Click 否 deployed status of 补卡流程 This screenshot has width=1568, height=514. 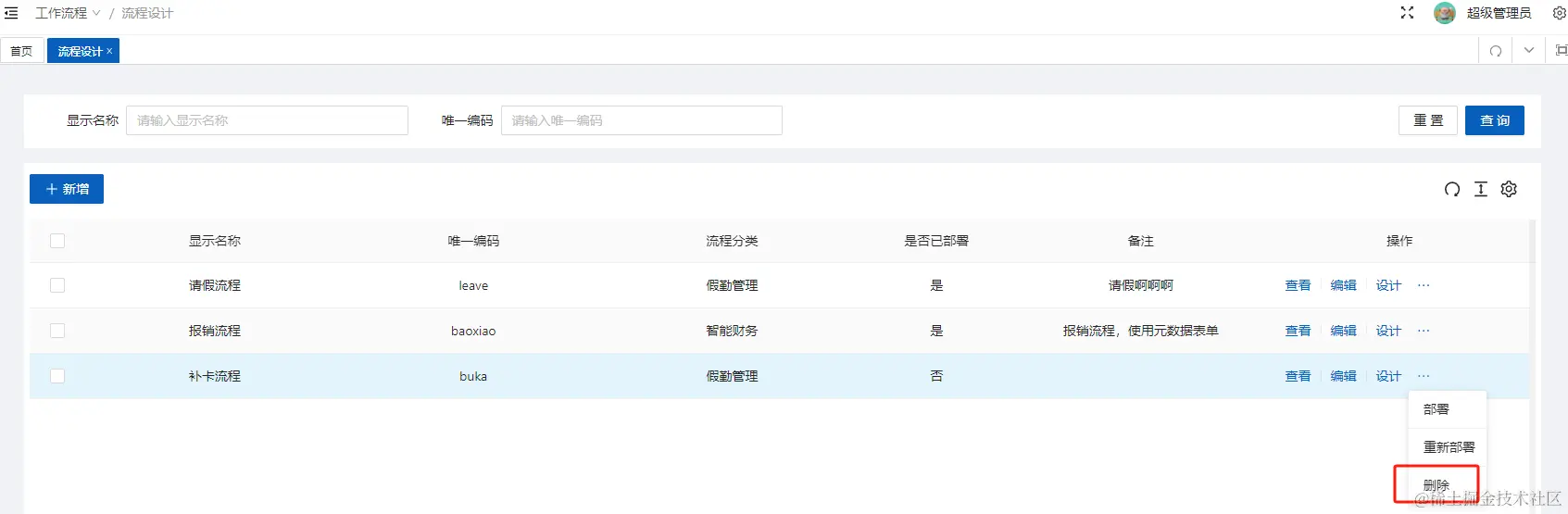coord(936,376)
